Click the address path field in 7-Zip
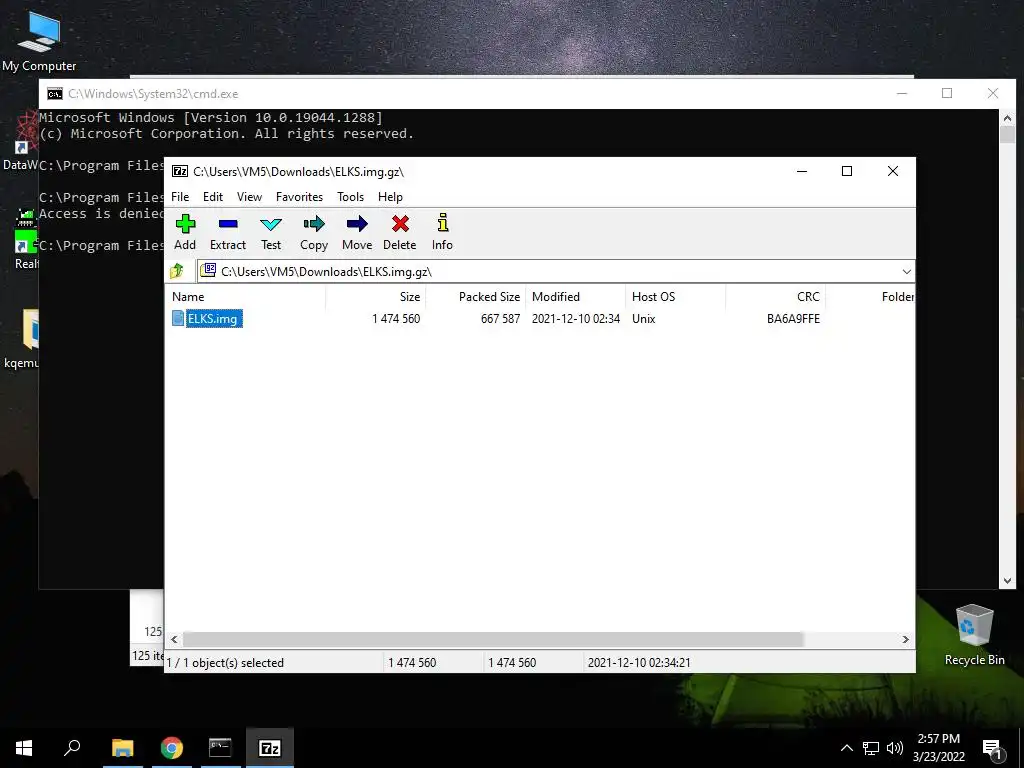This screenshot has width=1024, height=768. (555, 272)
